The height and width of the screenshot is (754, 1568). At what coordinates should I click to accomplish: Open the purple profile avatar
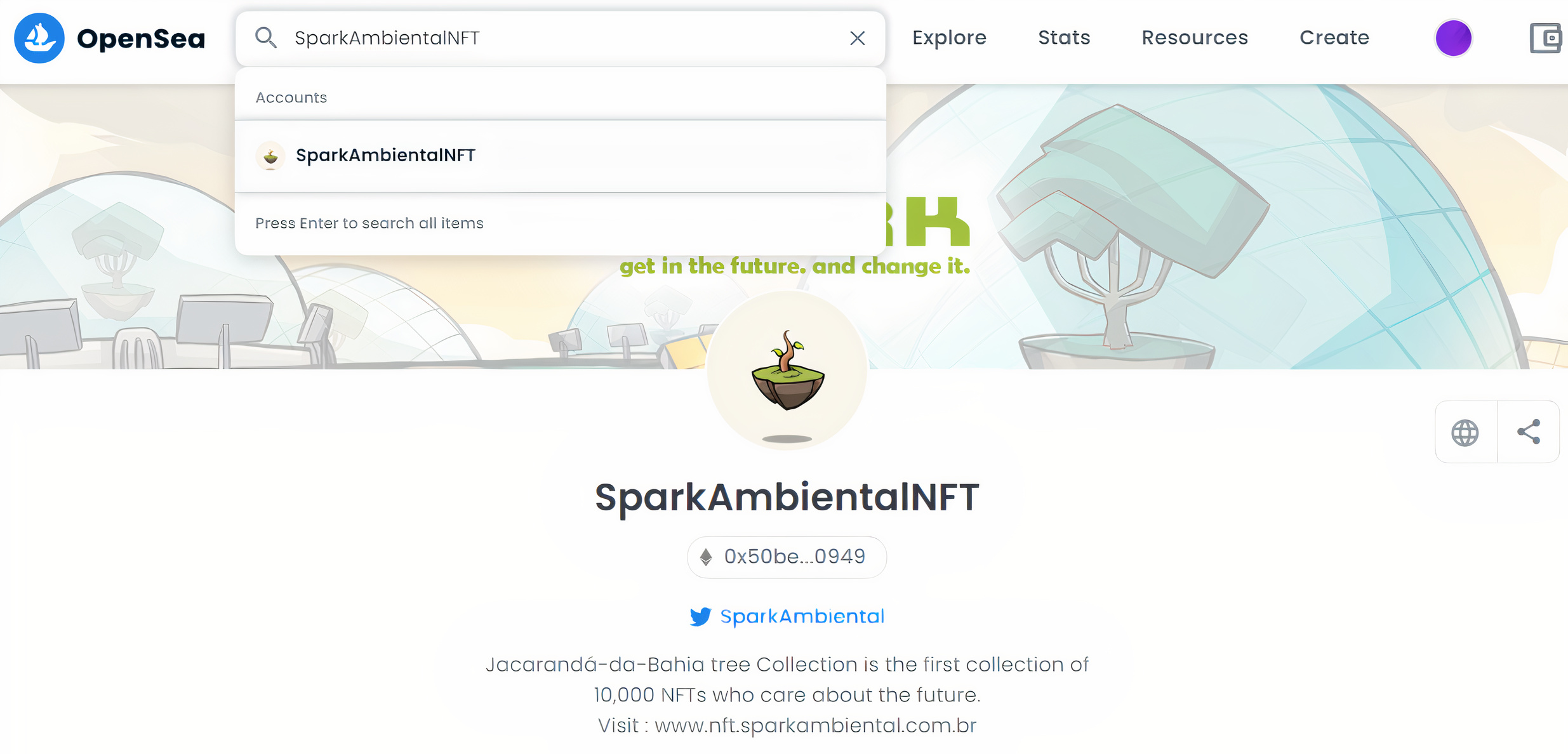[x=1454, y=38]
